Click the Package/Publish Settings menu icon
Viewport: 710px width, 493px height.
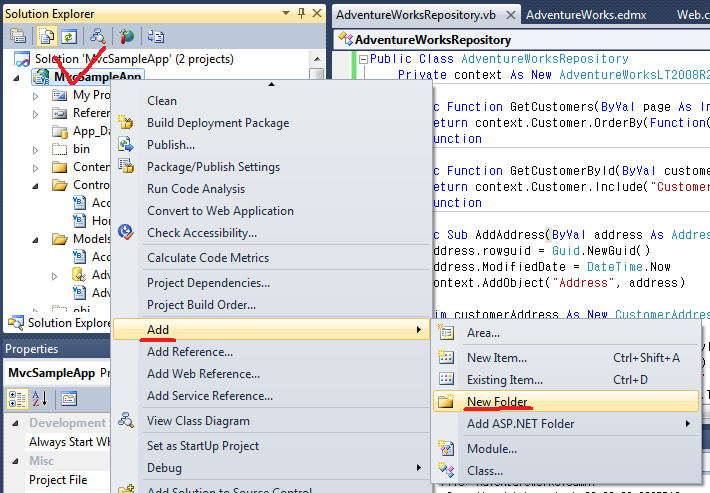pyautogui.click(x=126, y=166)
